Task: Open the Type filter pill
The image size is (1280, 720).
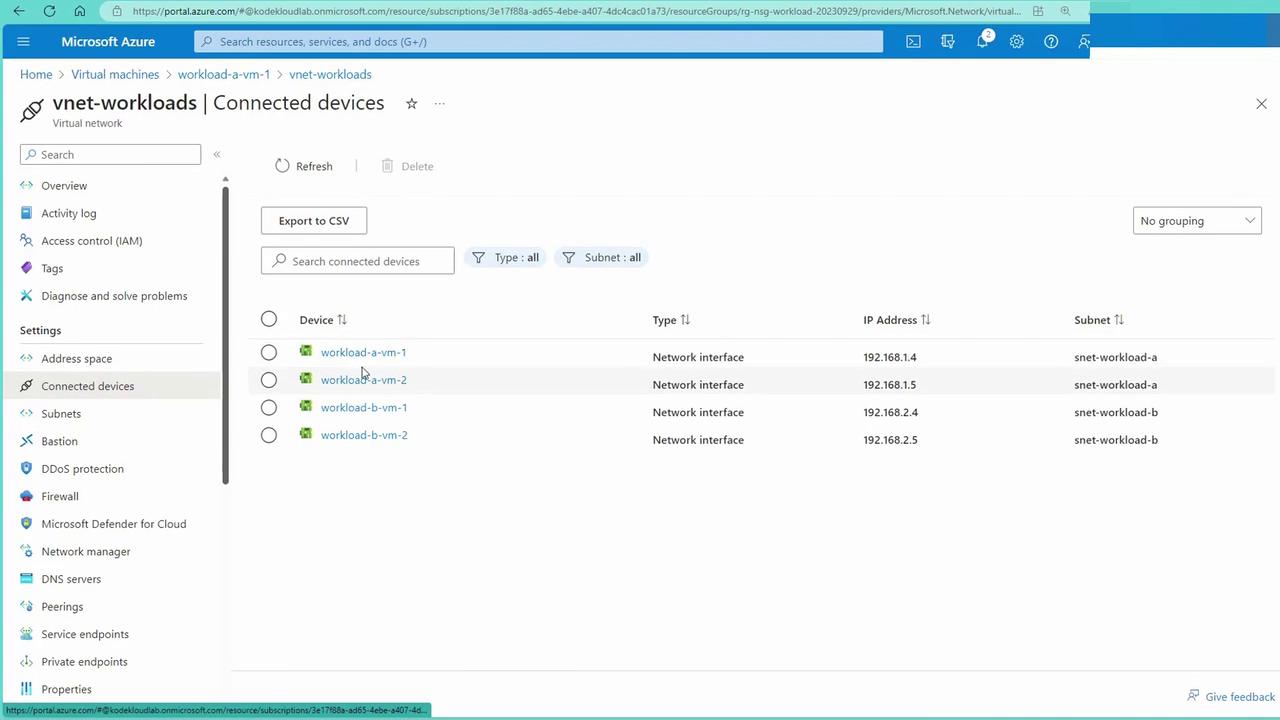Action: pyautogui.click(x=506, y=258)
